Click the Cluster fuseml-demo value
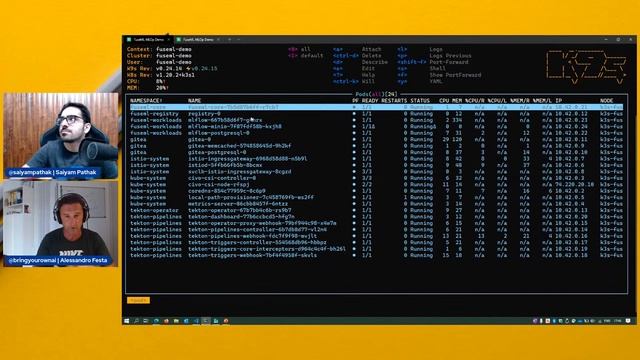Viewport: 640px width, 360px height. (x=173, y=56)
